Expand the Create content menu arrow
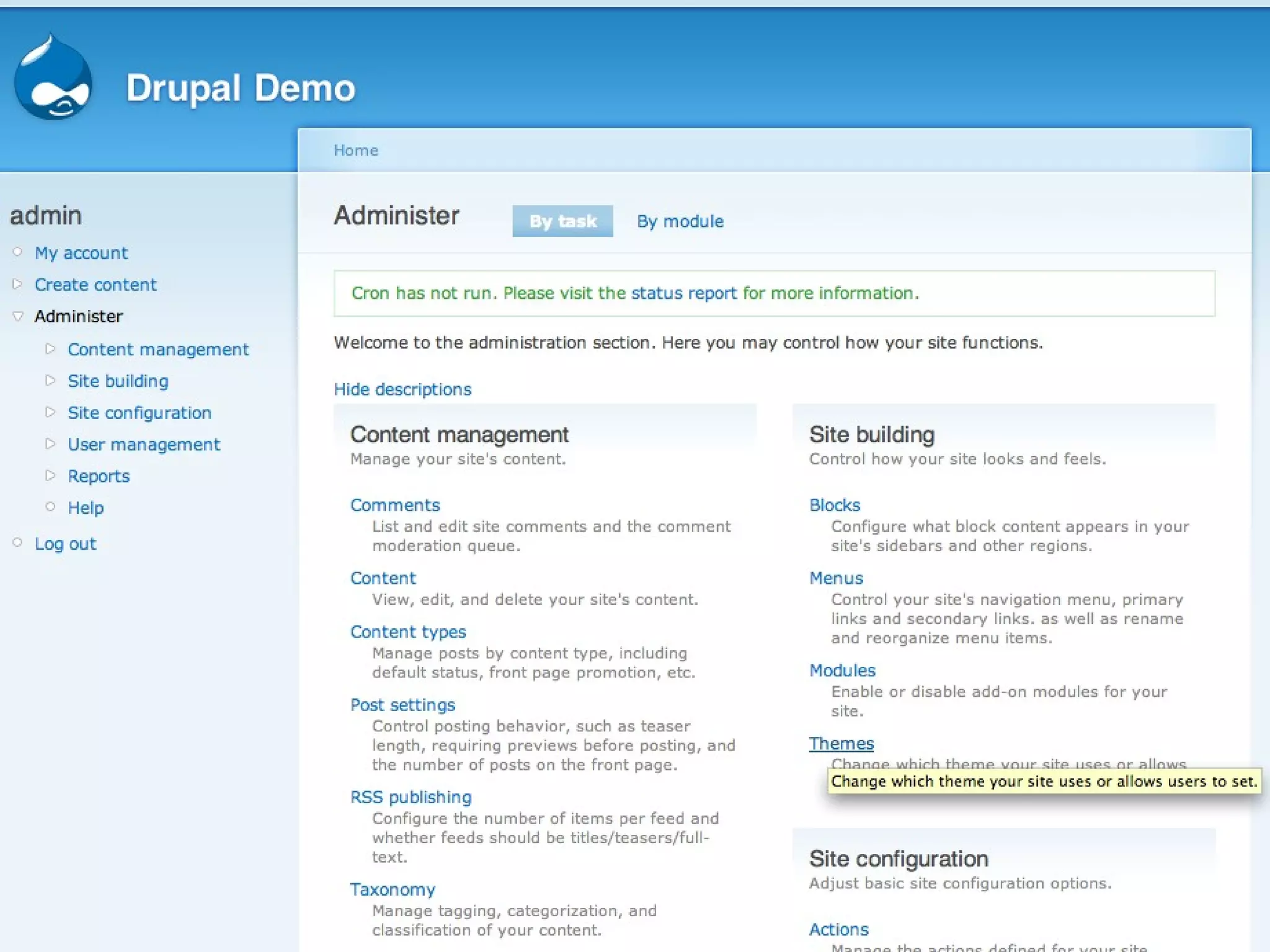This screenshot has width=1270, height=952. [17, 284]
